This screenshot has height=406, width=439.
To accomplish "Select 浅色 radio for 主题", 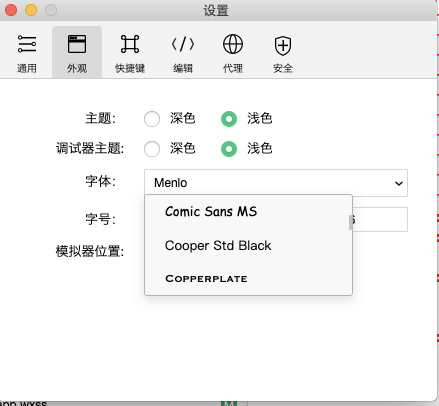I will click(229, 119).
